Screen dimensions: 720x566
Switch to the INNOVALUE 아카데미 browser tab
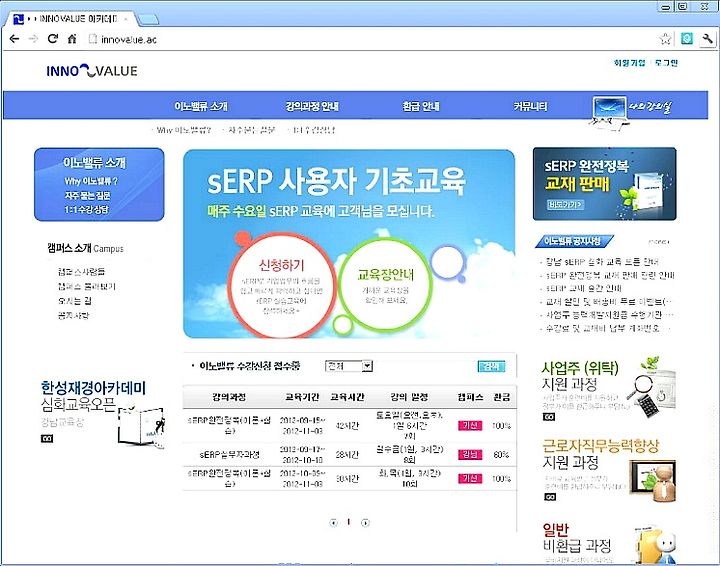73,19
